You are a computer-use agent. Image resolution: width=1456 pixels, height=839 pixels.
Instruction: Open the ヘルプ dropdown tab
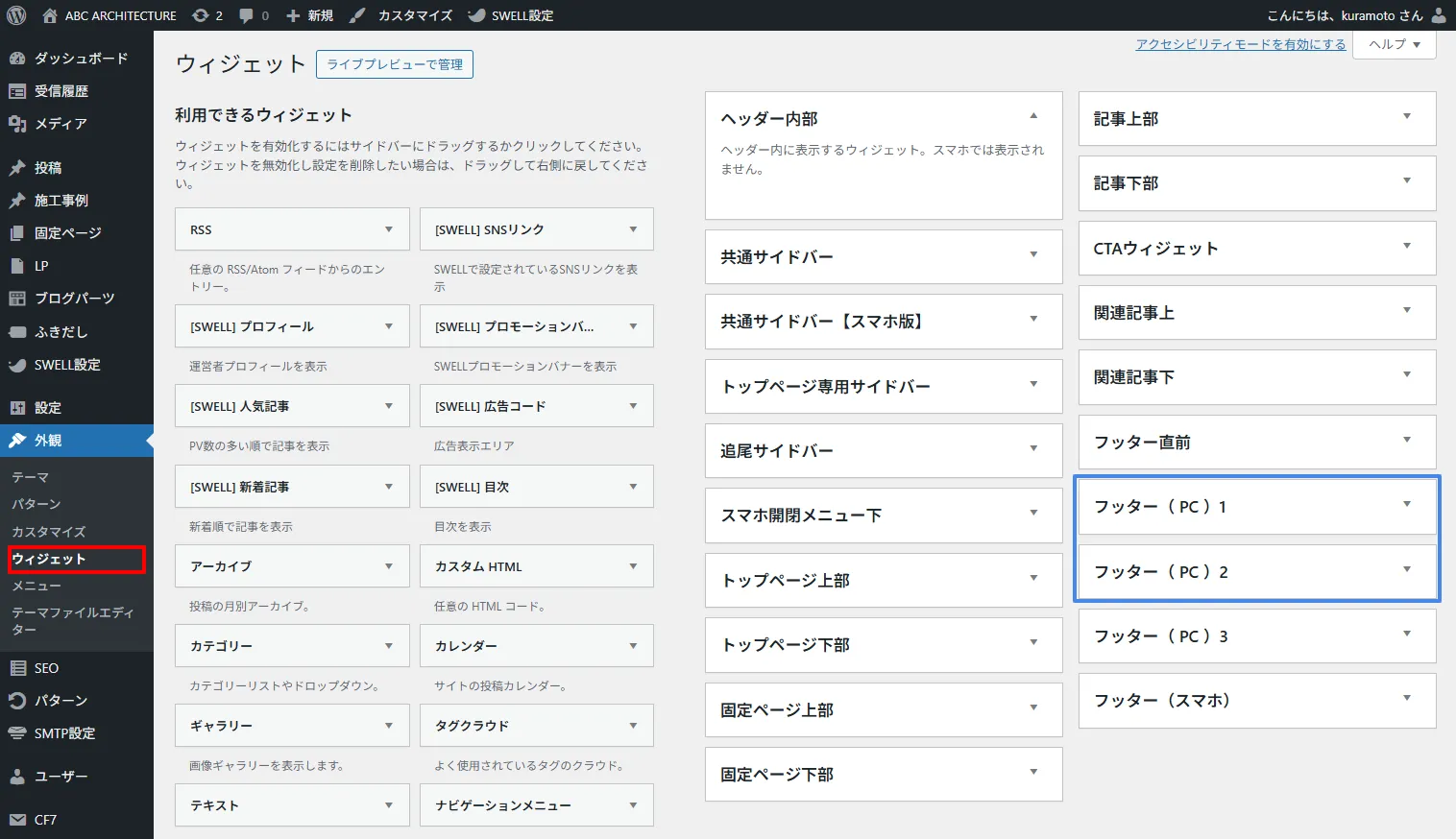click(x=1395, y=44)
